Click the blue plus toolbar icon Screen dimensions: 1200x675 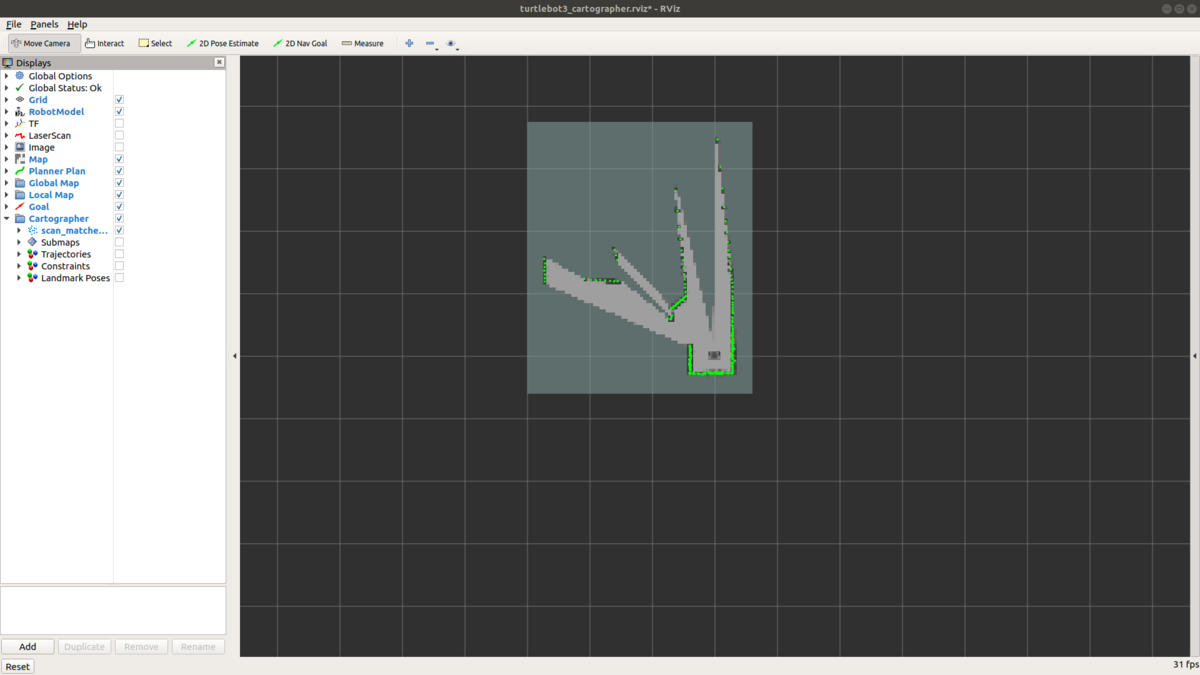click(x=408, y=43)
